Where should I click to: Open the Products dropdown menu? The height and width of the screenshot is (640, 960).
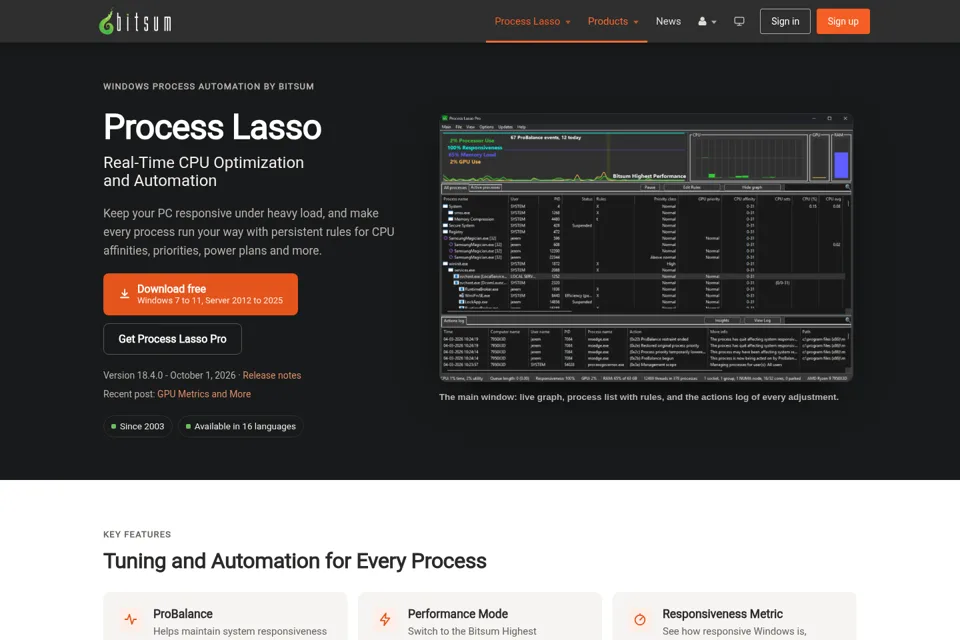point(613,21)
